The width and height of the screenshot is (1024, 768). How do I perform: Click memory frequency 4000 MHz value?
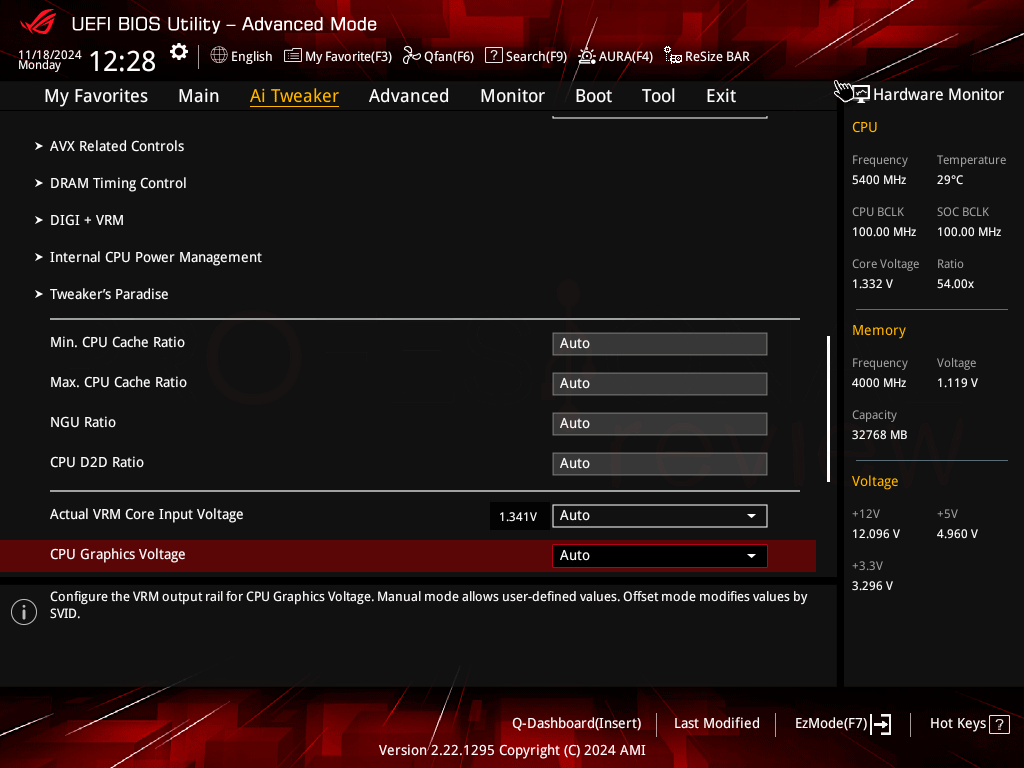pyautogui.click(x=878, y=383)
